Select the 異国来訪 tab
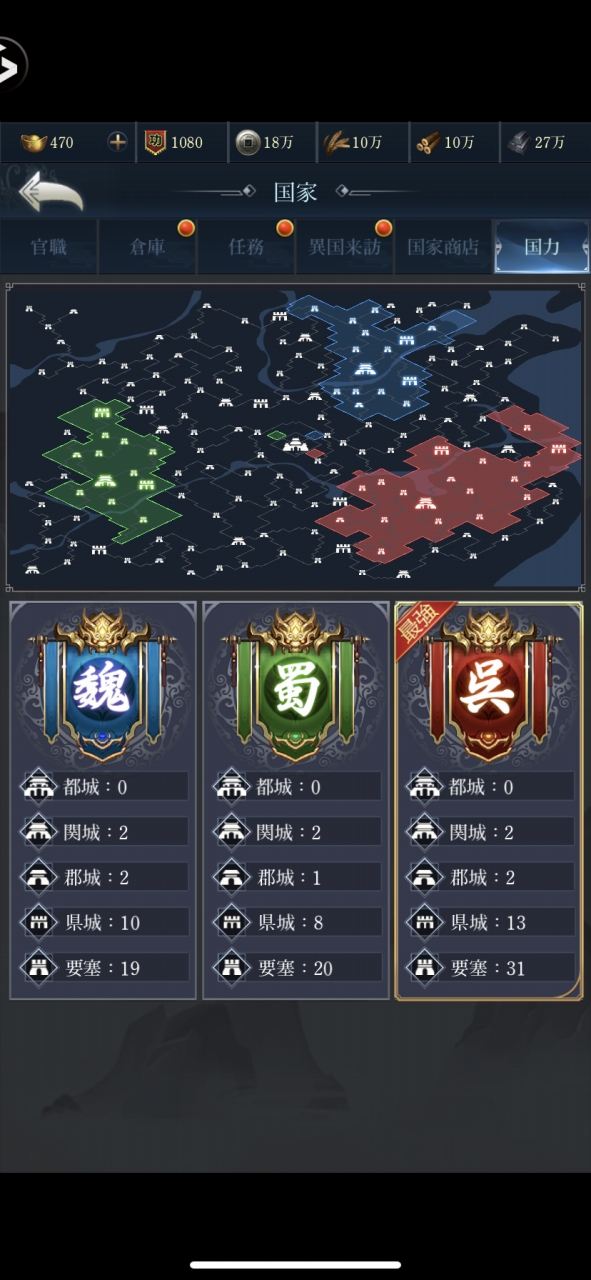This screenshot has width=591, height=1280. pyautogui.click(x=345, y=247)
